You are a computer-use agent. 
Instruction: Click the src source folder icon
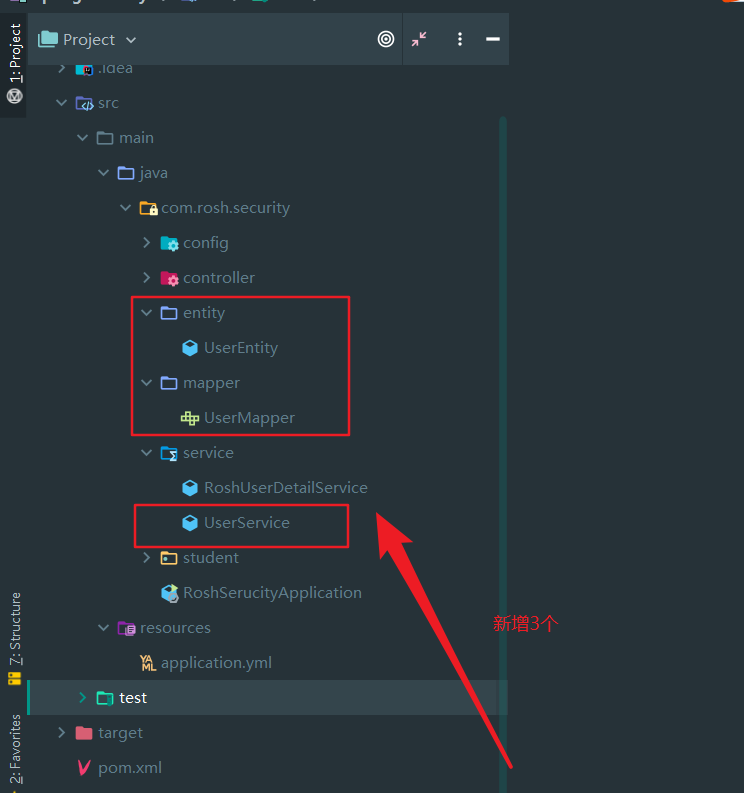(84, 103)
